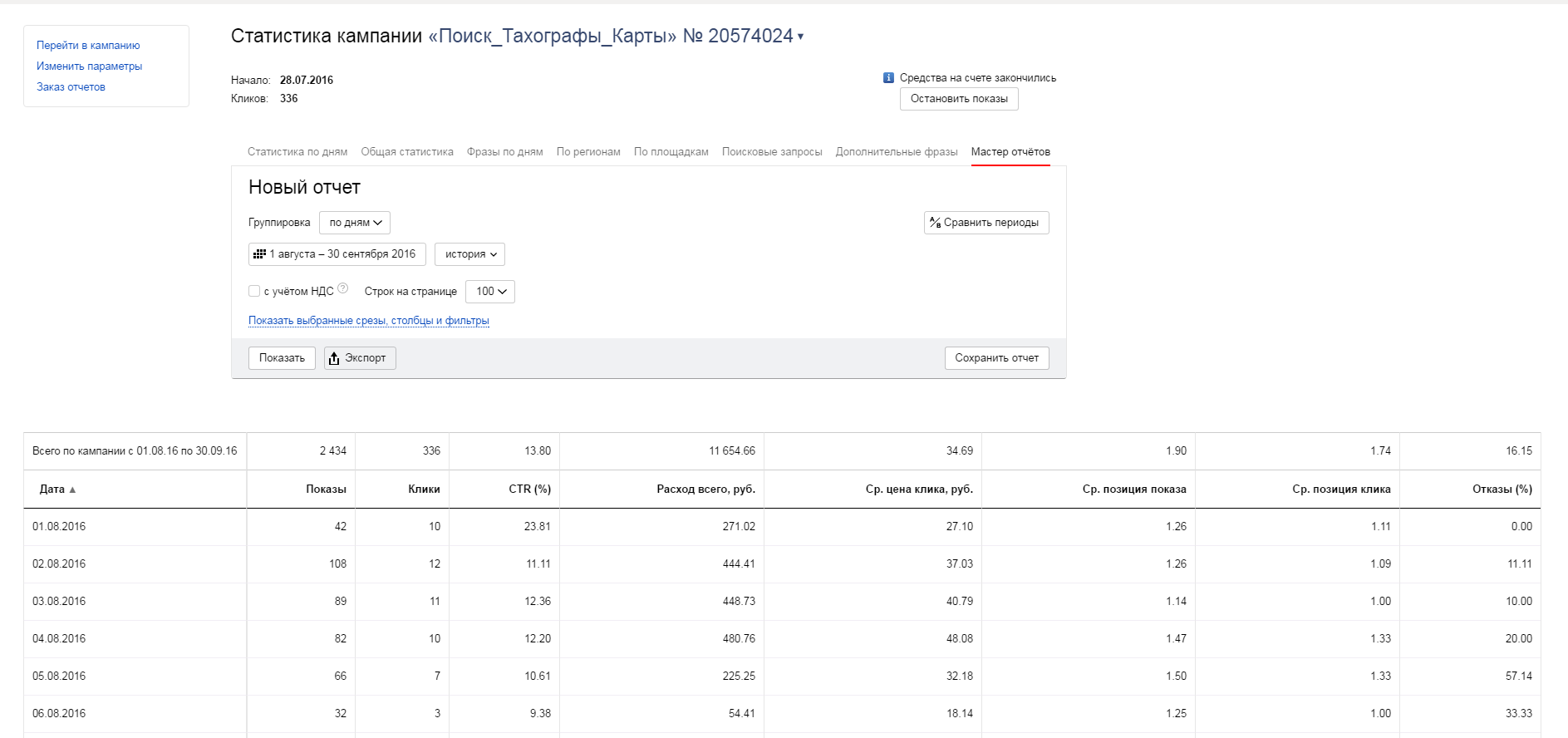Screen dimensions: 1568x738
Task: Click the average click price 40.79
Action: click(960, 602)
